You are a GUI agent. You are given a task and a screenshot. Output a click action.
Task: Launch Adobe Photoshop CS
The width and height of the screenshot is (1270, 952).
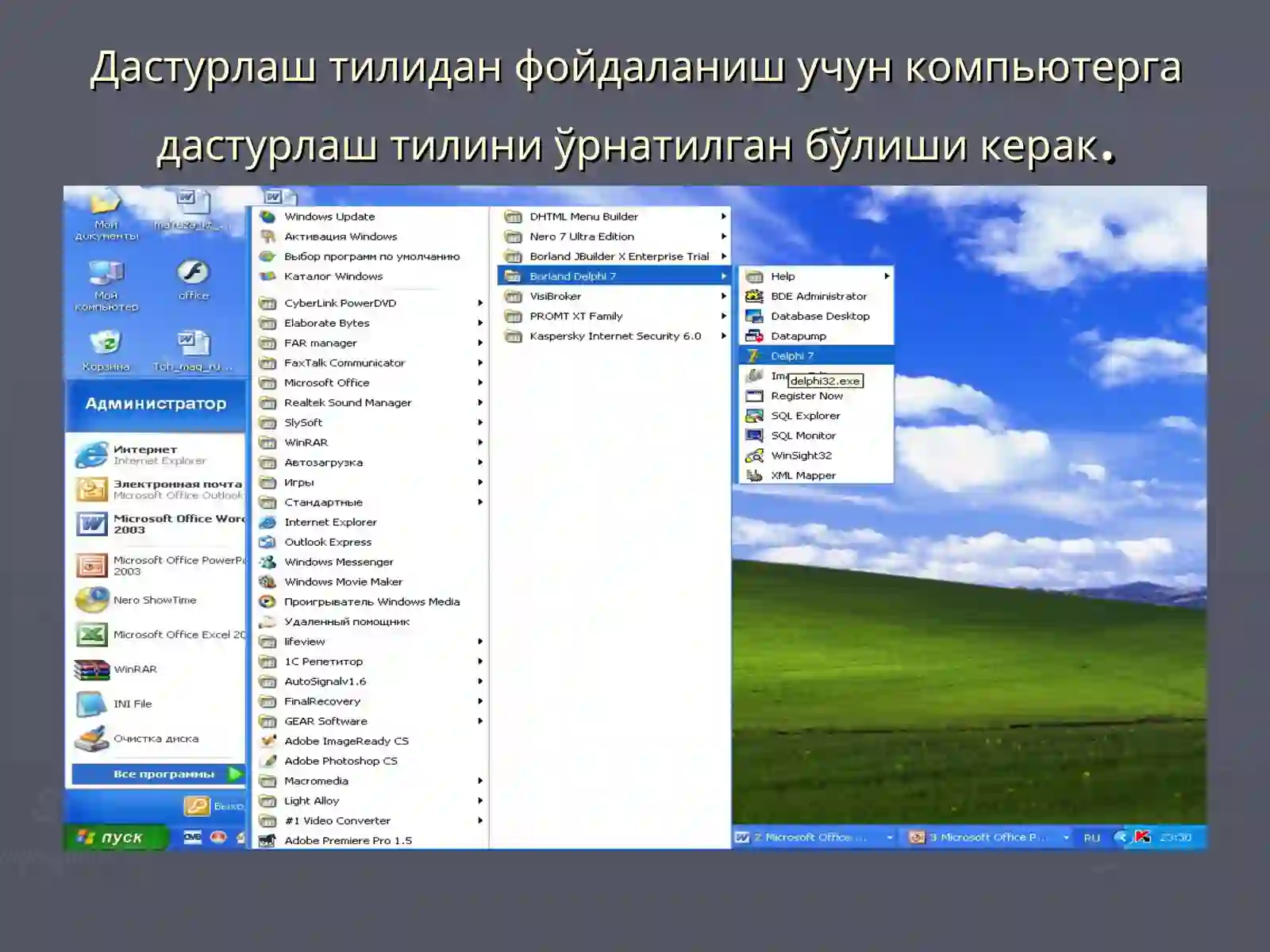coord(369,761)
